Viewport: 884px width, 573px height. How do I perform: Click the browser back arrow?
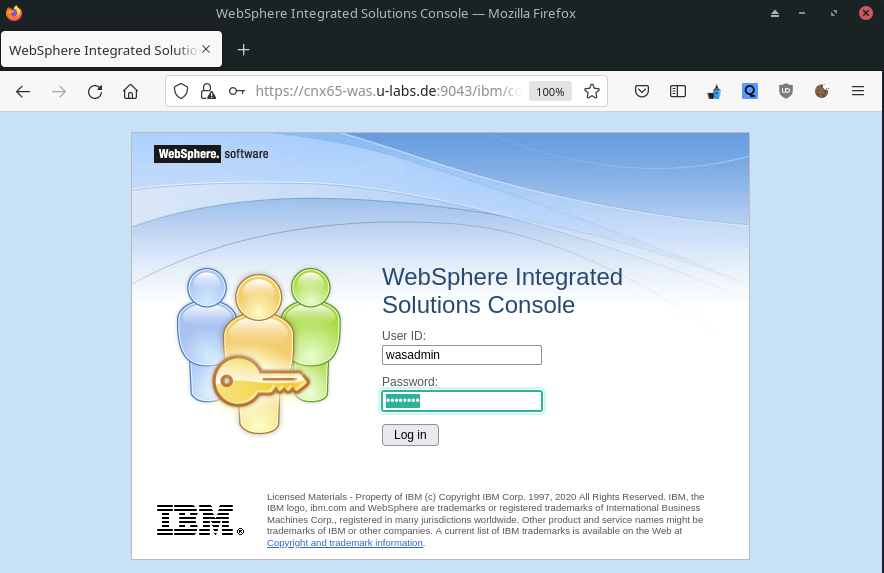tap(23, 91)
